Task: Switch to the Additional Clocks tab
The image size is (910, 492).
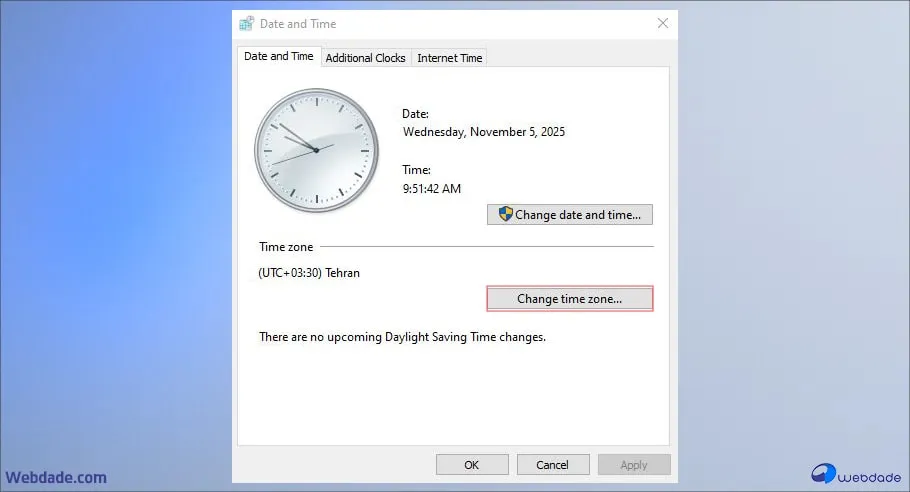Action: pyautogui.click(x=365, y=58)
